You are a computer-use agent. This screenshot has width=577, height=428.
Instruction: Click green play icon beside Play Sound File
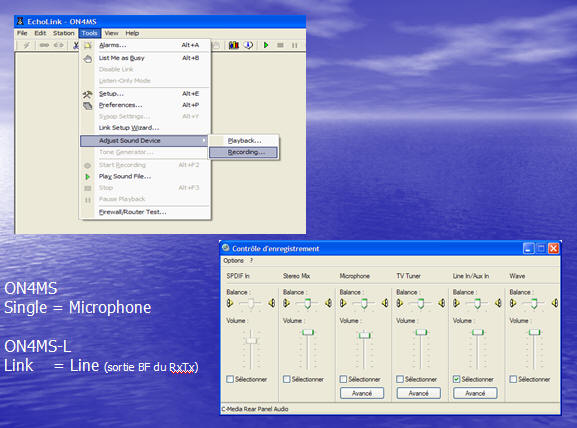pyautogui.click(x=88, y=177)
